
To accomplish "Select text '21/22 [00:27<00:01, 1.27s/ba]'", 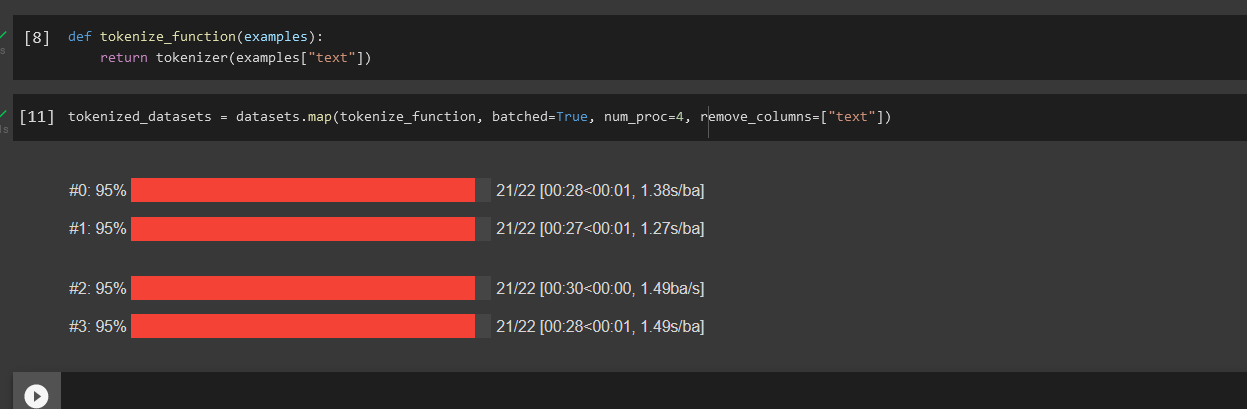I will click(600, 229).
